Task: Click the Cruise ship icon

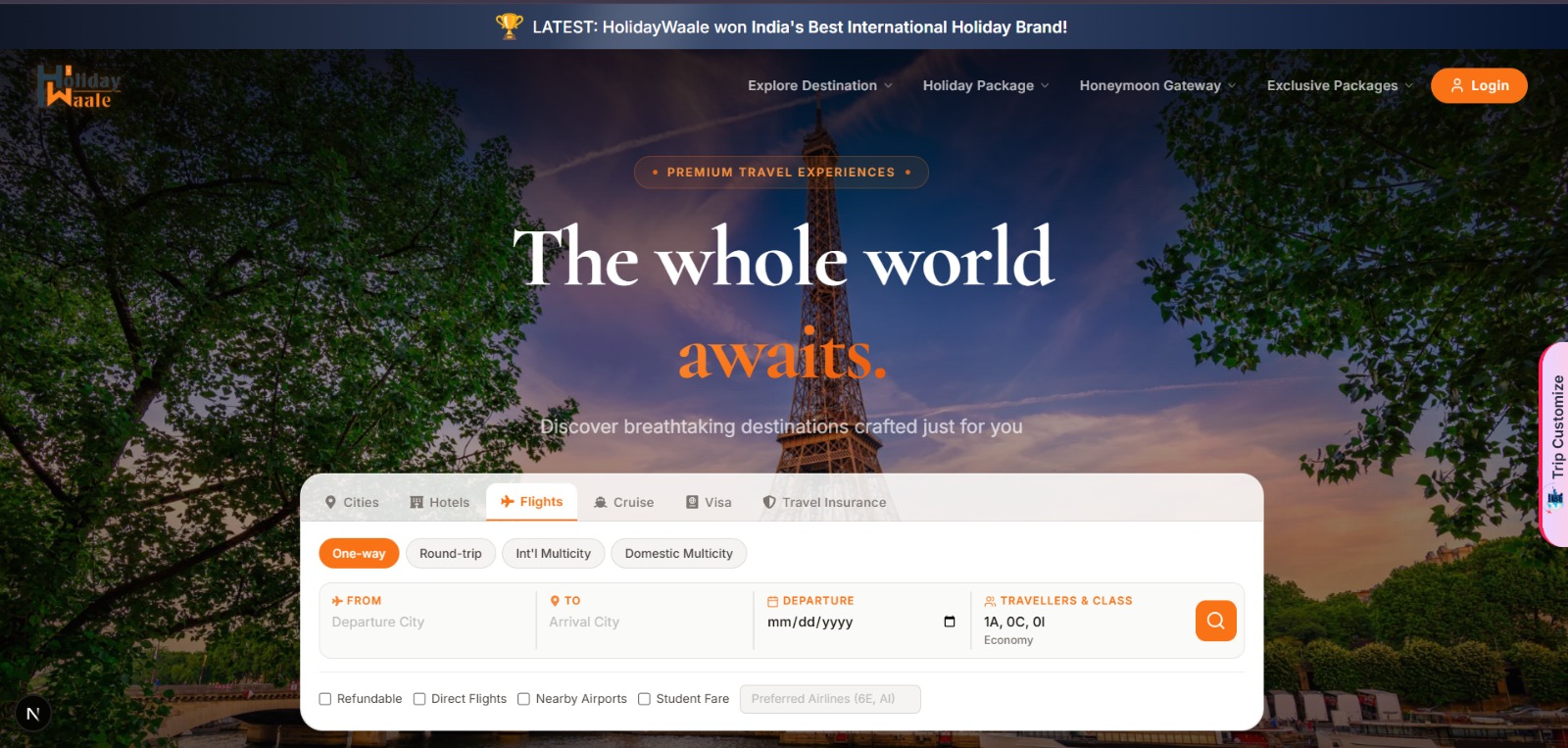Action: click(601, 502)
